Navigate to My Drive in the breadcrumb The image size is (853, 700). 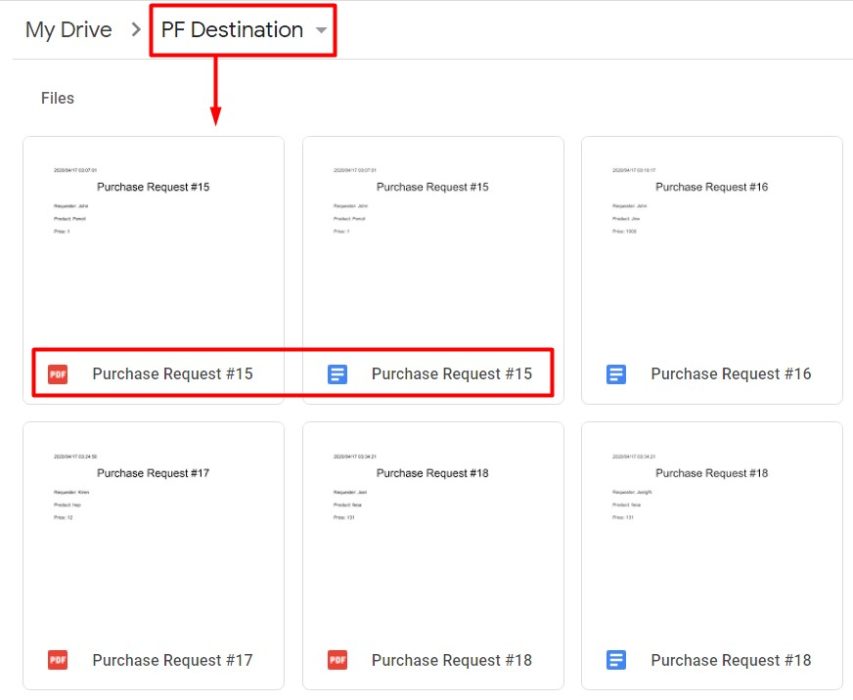click(x=68, y=30)
